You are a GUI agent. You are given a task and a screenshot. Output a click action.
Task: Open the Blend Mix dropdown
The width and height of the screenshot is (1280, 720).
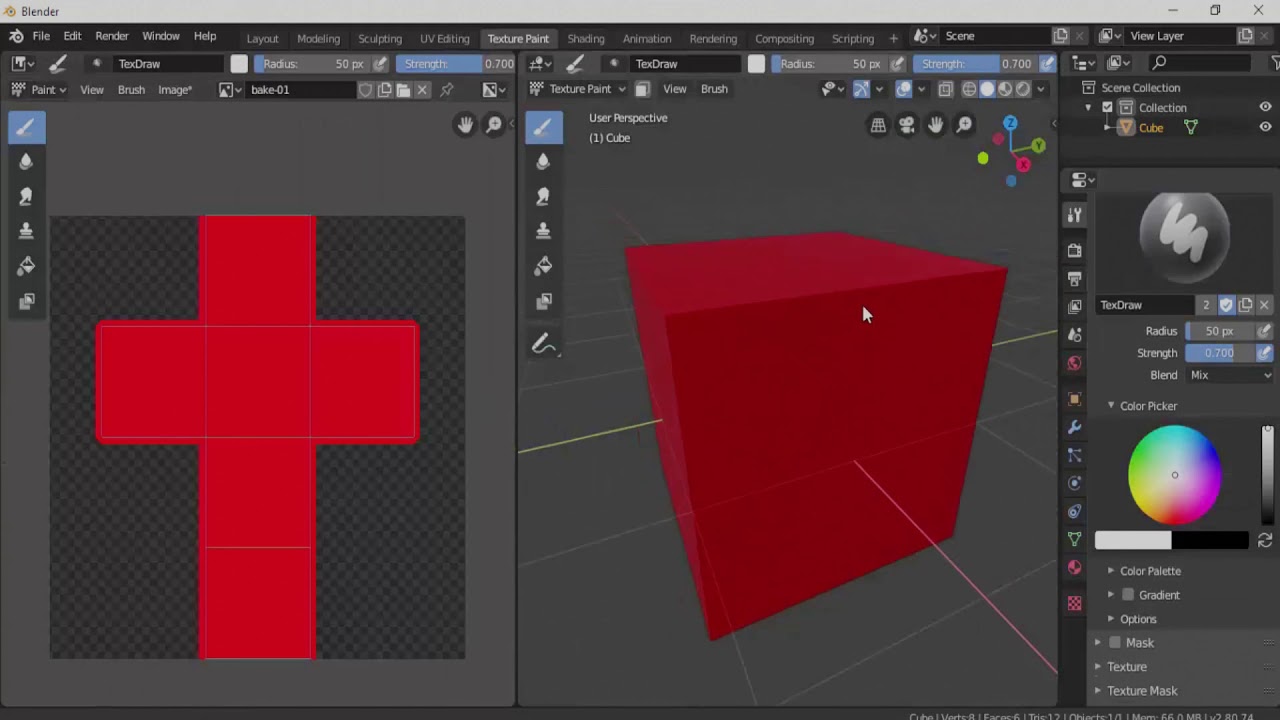pos(1230,375)
